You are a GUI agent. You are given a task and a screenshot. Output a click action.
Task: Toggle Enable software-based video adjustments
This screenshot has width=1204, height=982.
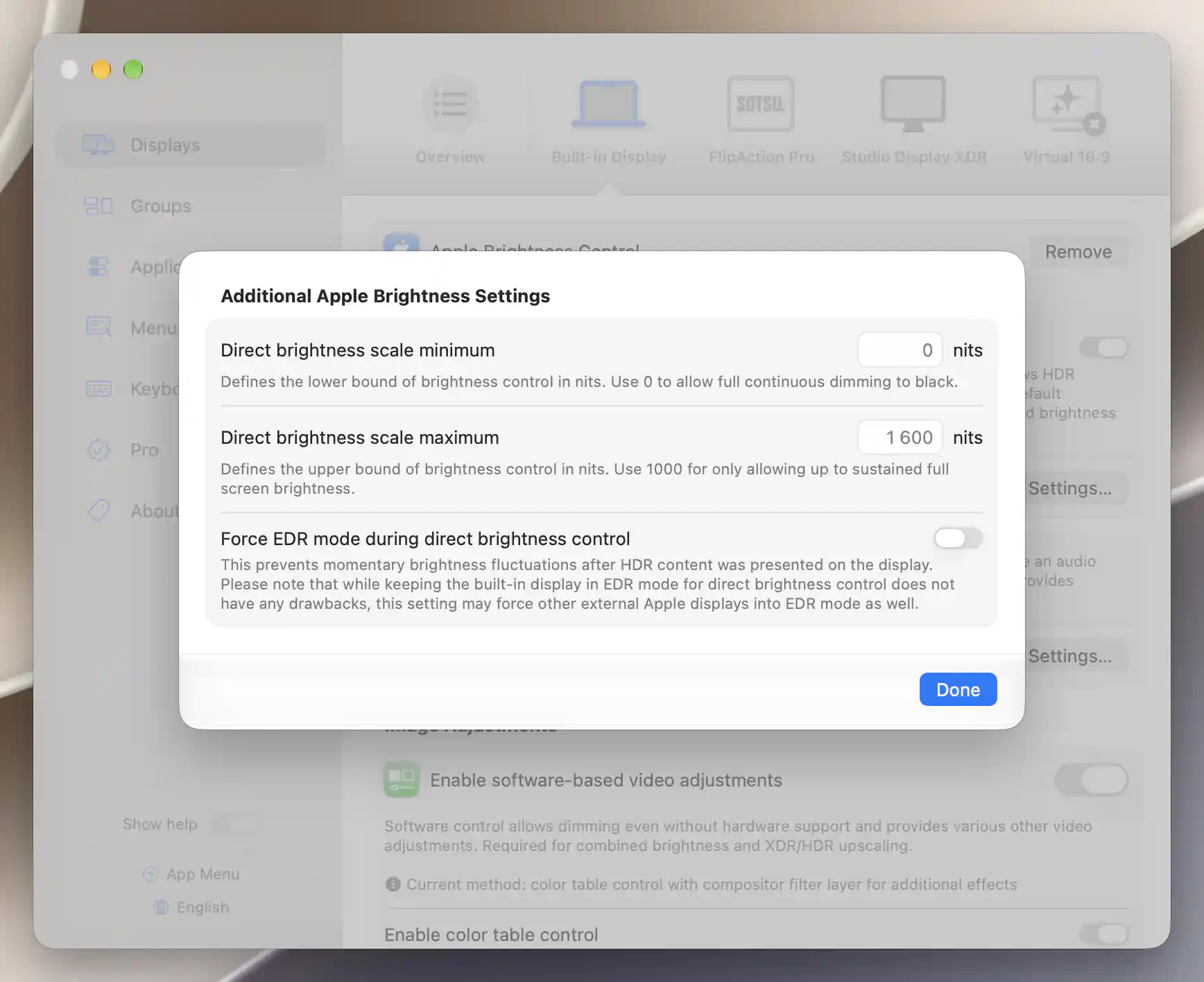click(1091, 779)
